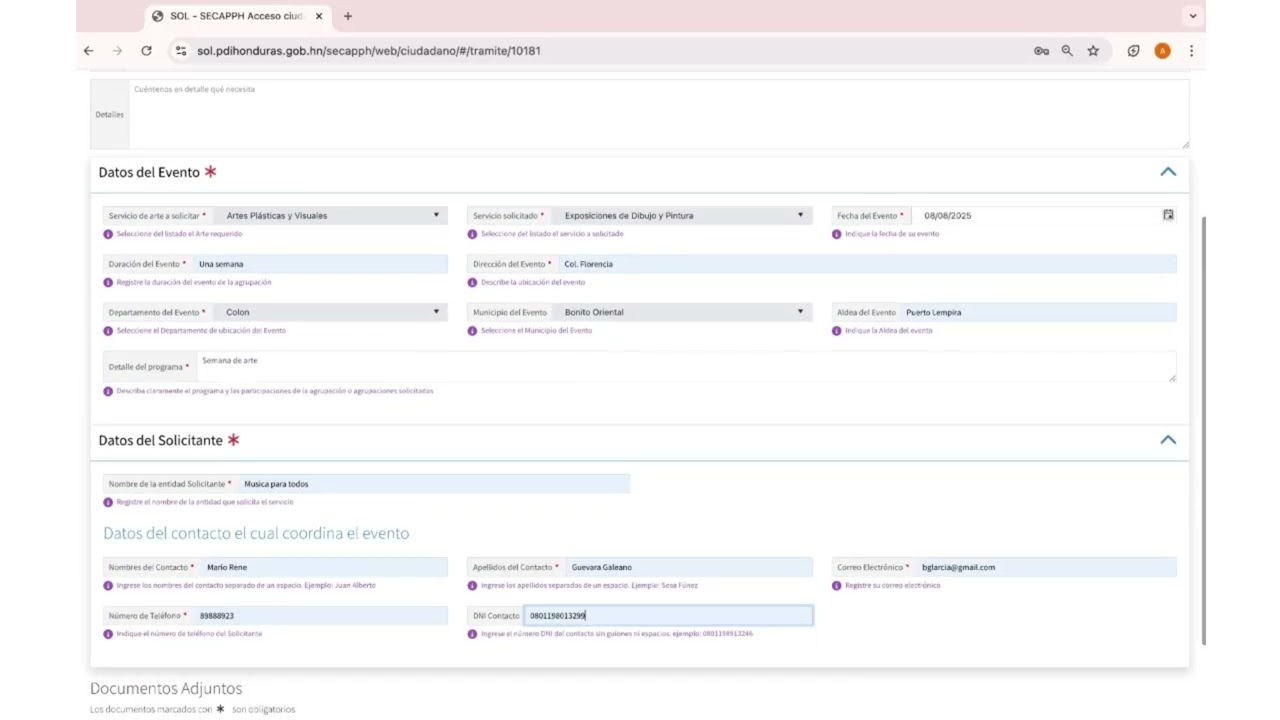Screen dimensions: 1280x720
Task: Click info icon beside Seleccione del listado el servicio
Action: [472, 234]
